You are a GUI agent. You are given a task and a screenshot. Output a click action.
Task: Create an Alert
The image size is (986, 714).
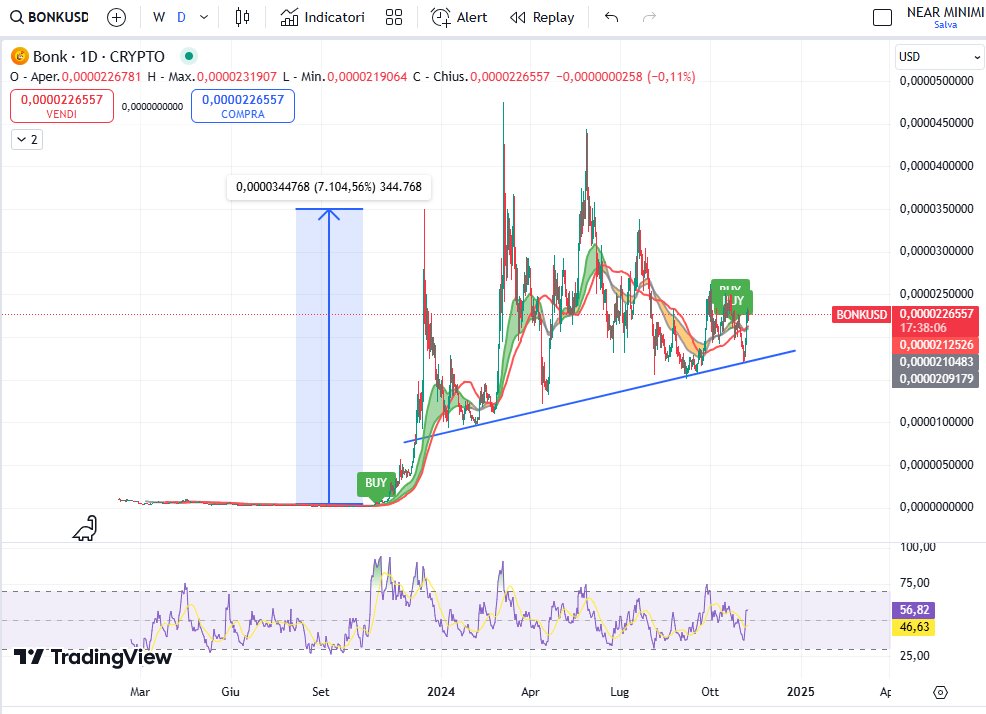click(x=459, y=17)
